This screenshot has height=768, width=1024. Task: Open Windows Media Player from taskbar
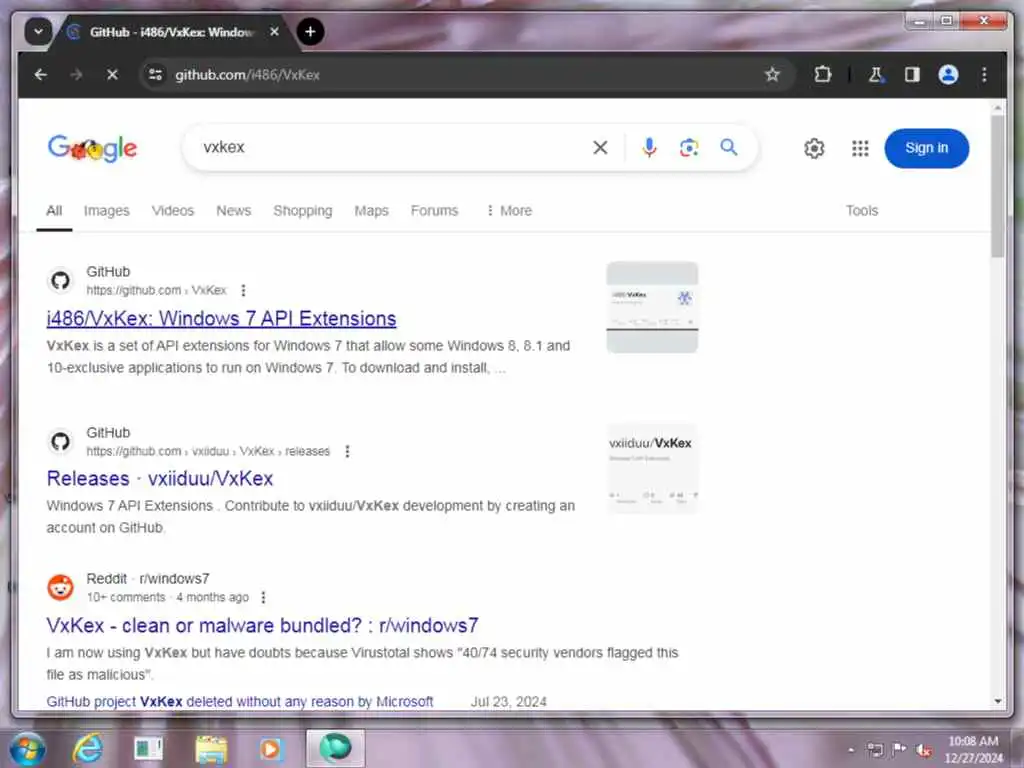pos(270,748)
